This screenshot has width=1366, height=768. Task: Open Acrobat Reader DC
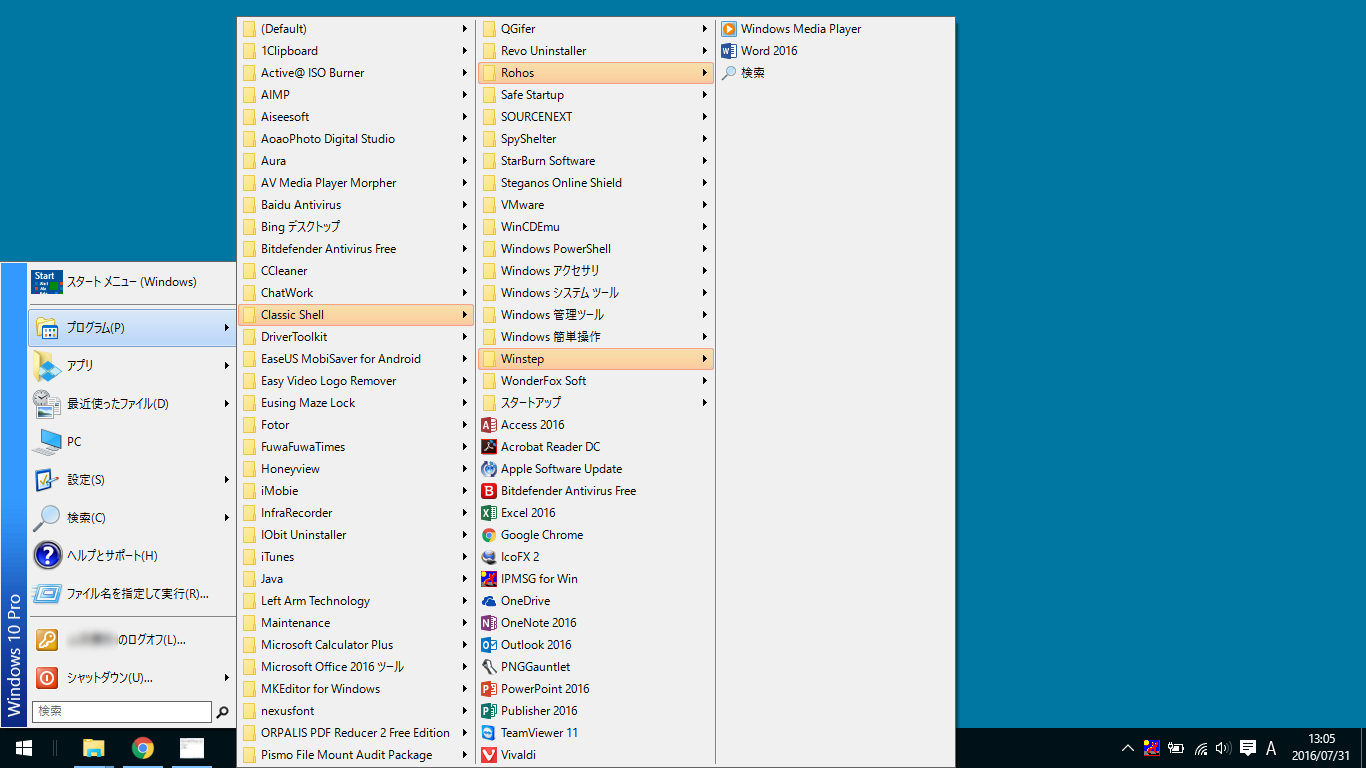[x=550, y=447]
